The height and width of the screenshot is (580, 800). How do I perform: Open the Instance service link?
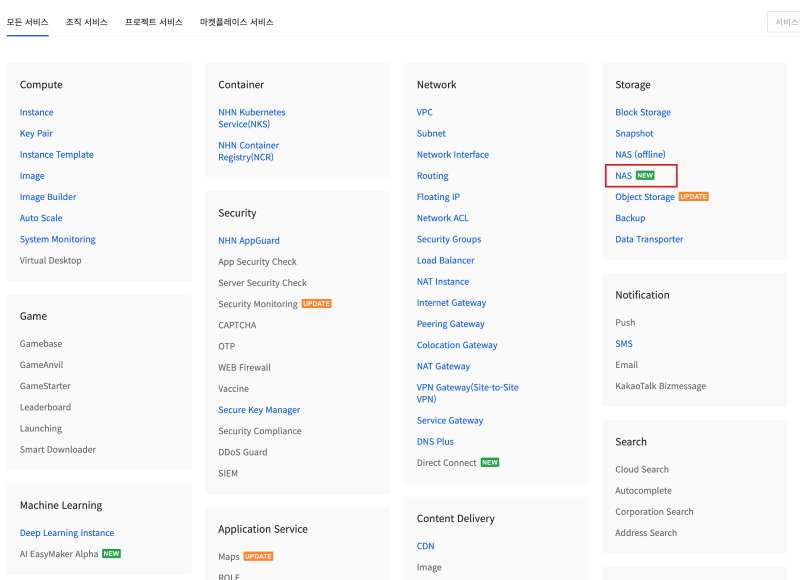click(x=37, y=112)
